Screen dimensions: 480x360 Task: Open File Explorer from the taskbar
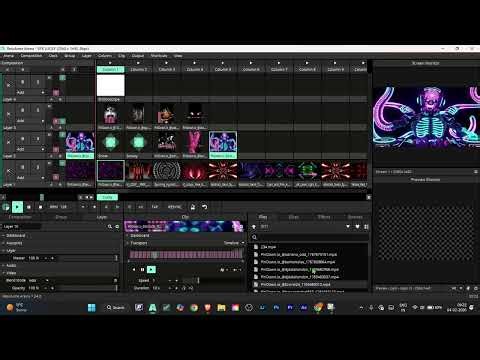coord(221,307)
